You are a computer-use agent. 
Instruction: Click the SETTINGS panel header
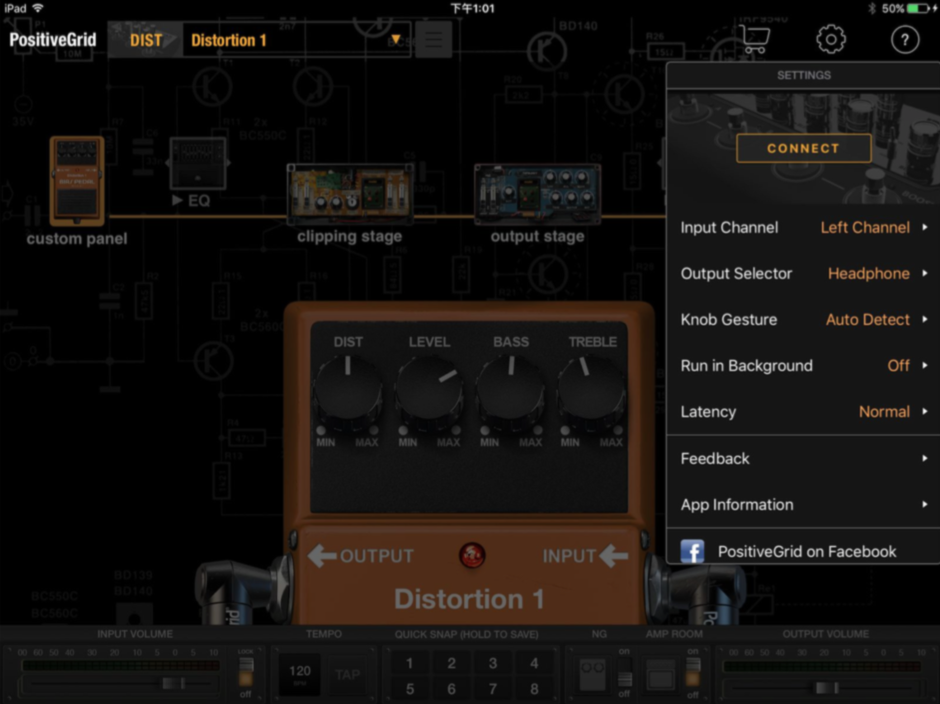803,75
